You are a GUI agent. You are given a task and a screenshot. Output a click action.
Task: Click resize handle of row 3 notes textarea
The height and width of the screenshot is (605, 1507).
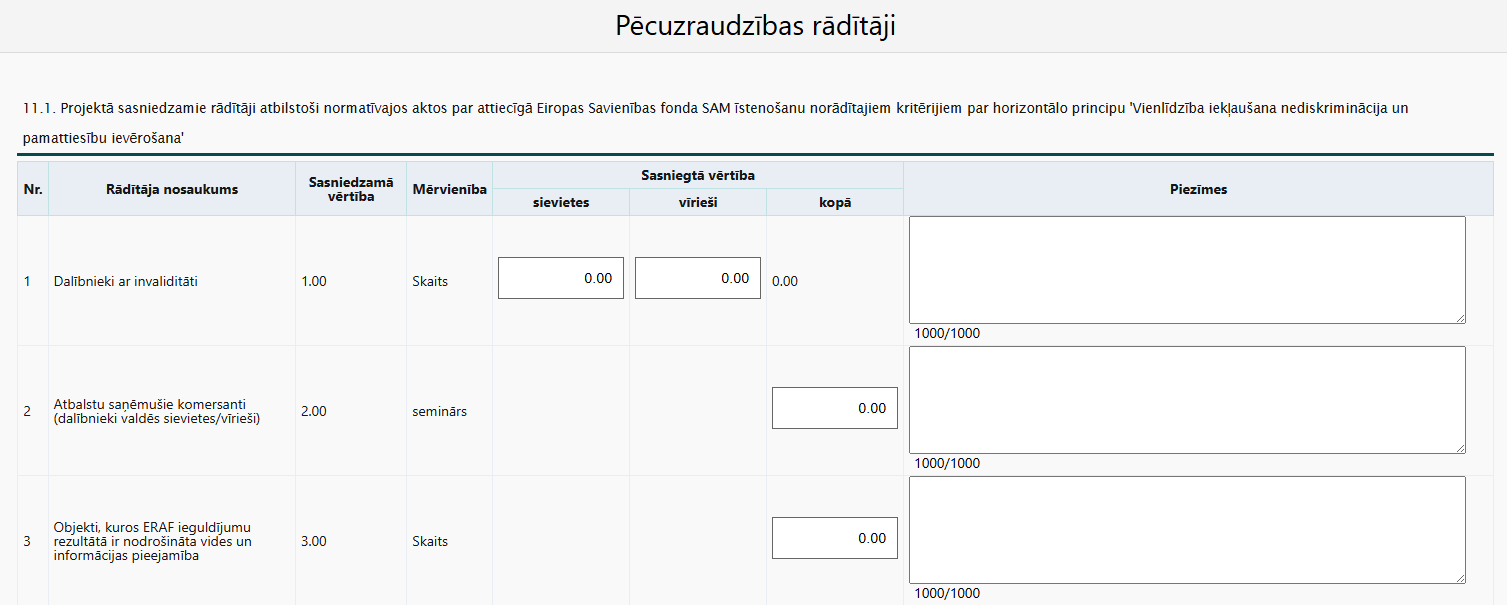(x=1460, y=578)
